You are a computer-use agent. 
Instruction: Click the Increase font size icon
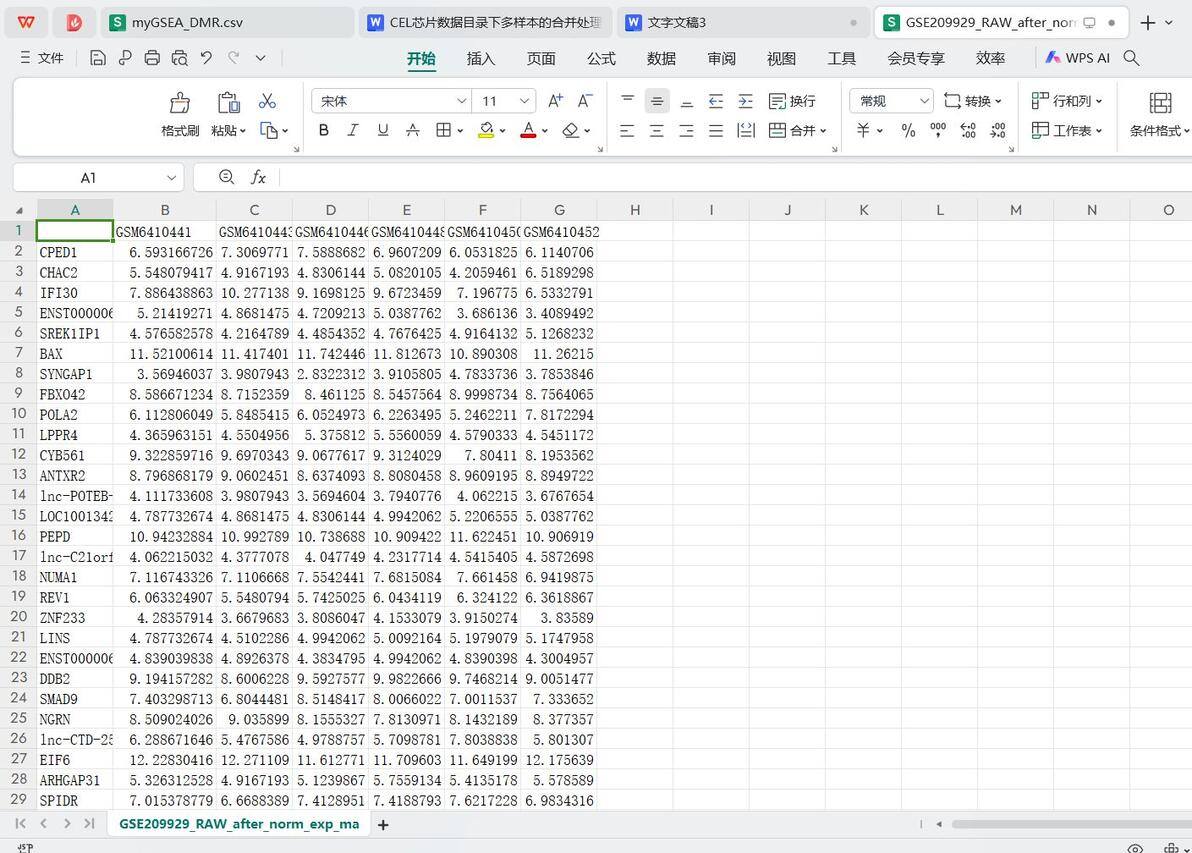(x=556, y=101)
